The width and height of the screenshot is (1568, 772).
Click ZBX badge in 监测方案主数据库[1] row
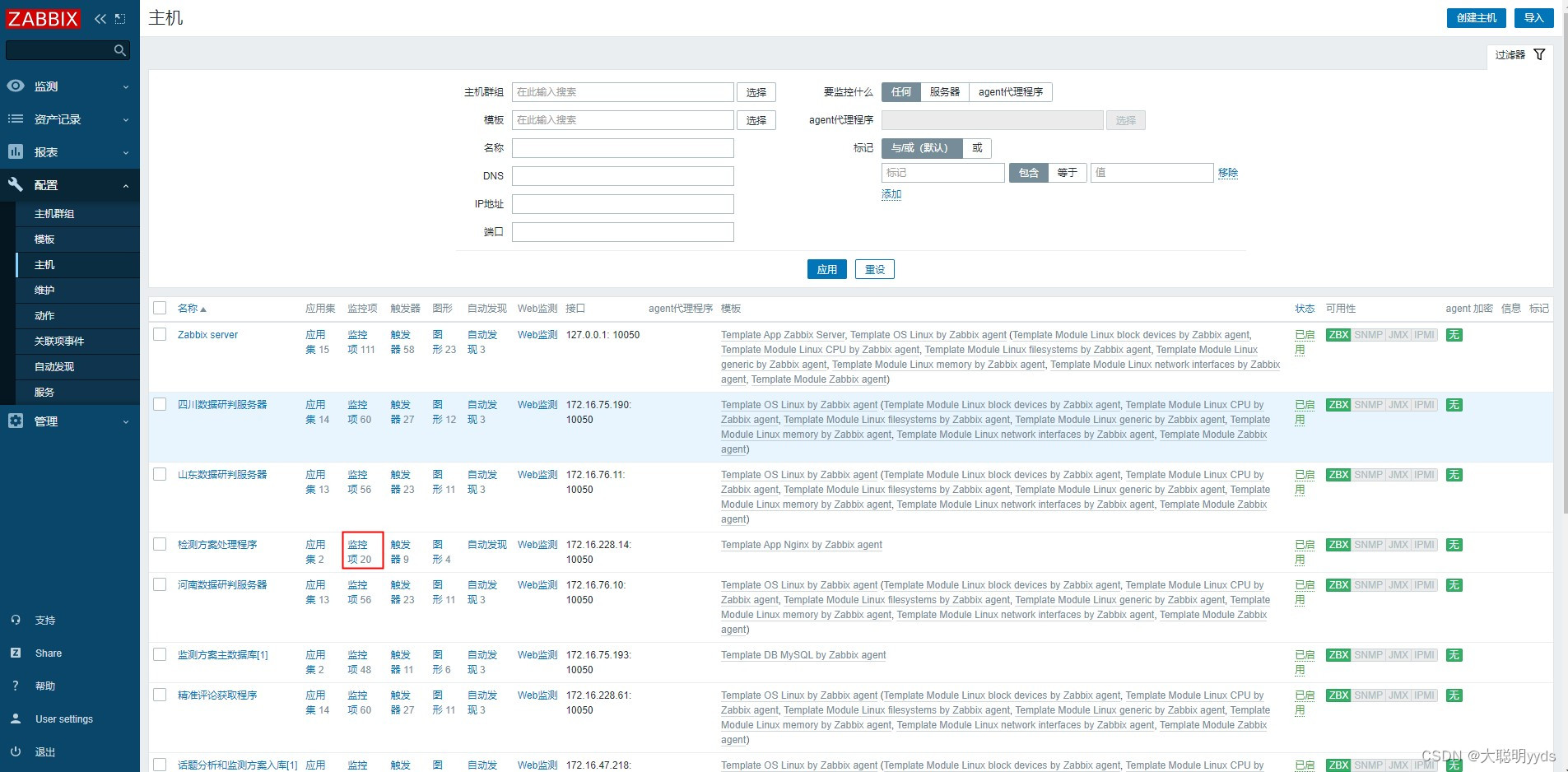pos(1338,655)
